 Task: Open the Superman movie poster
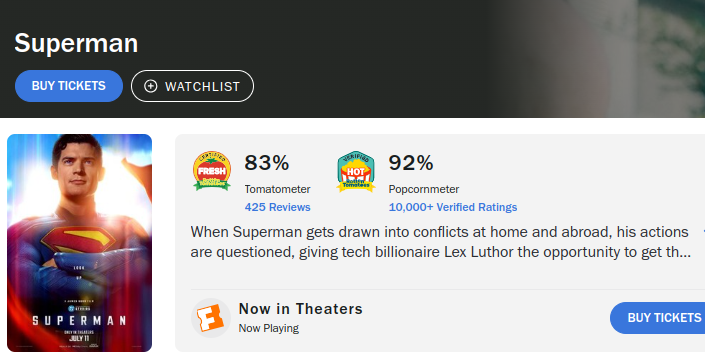[80, 243]
